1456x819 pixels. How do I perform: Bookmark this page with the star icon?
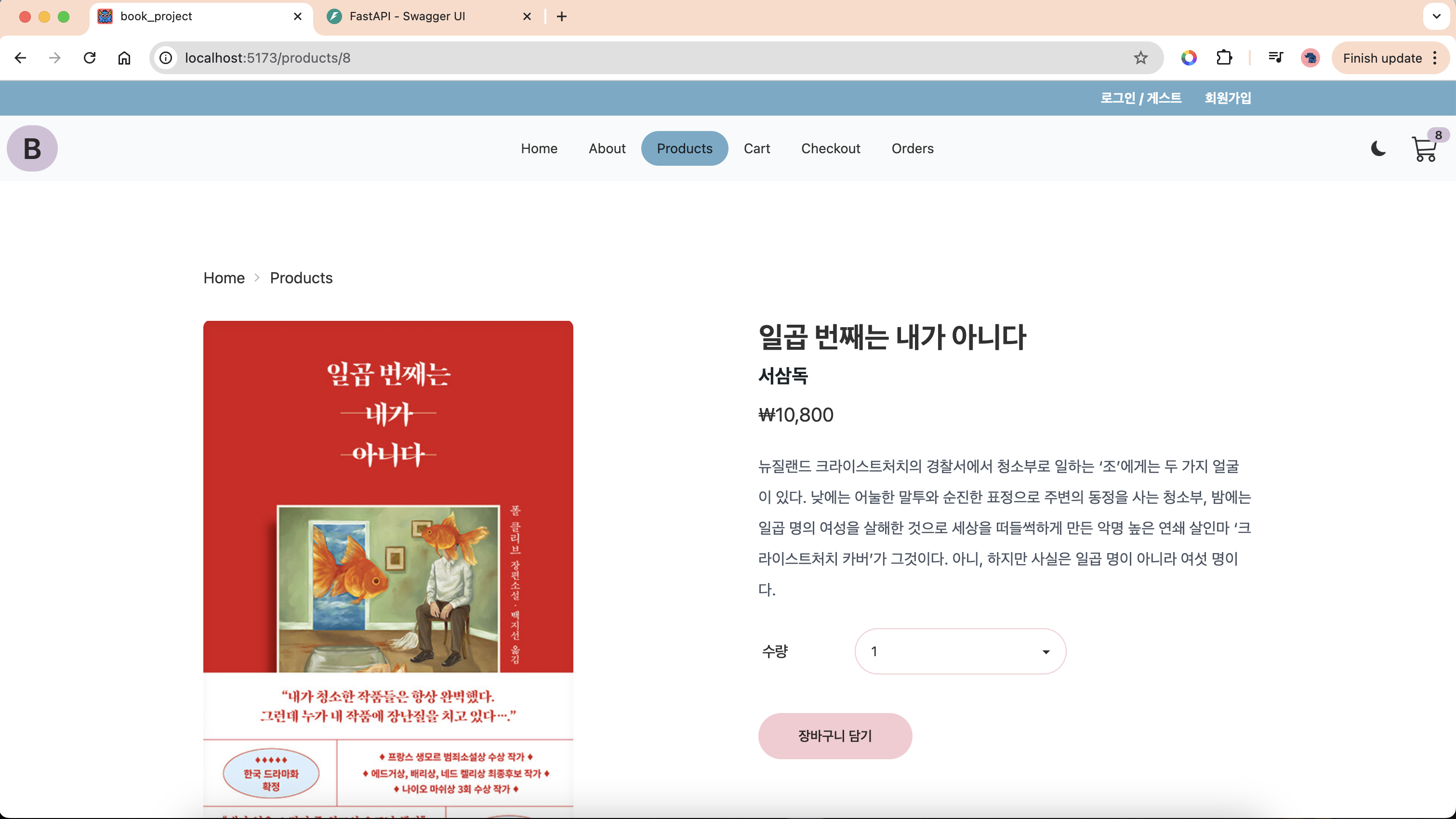(x=1140, y=58)
